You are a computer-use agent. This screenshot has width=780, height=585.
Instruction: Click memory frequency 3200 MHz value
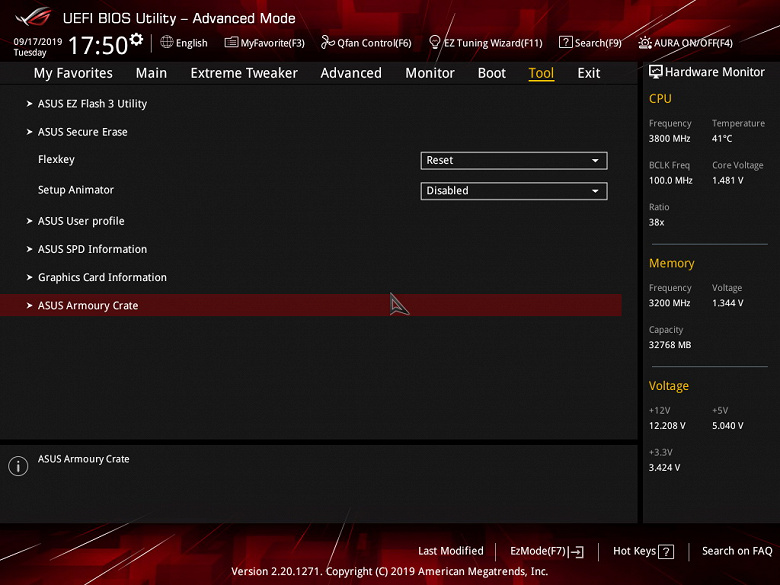click(x=670, y=303)
